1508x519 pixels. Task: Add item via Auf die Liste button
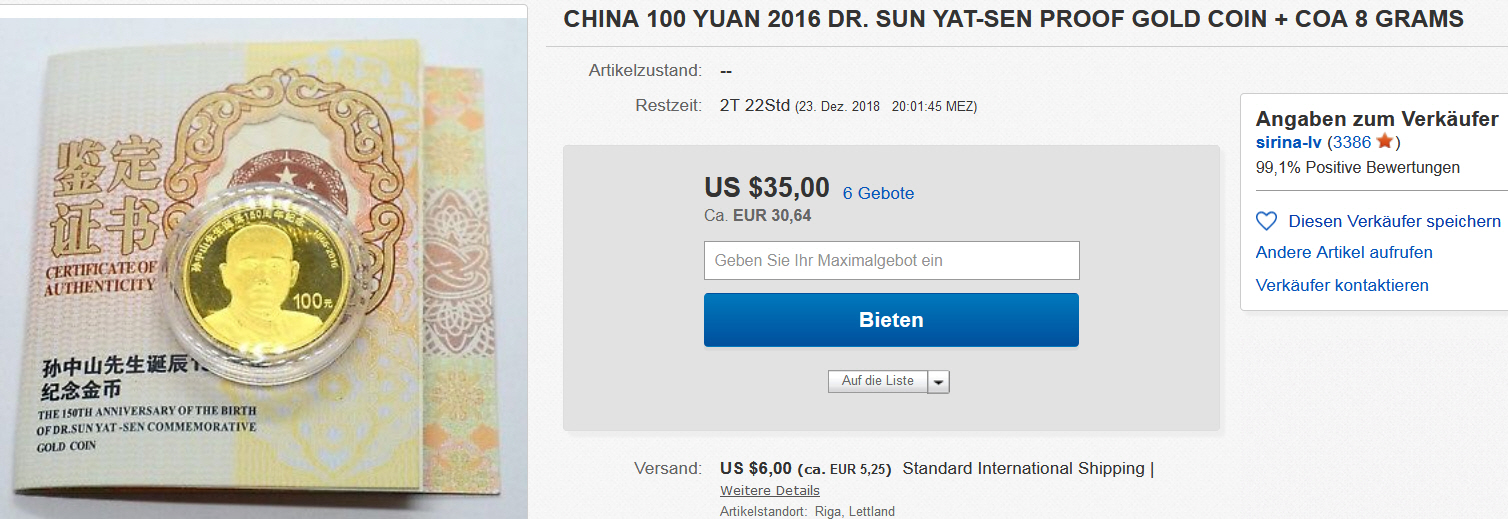click(878, 381)
